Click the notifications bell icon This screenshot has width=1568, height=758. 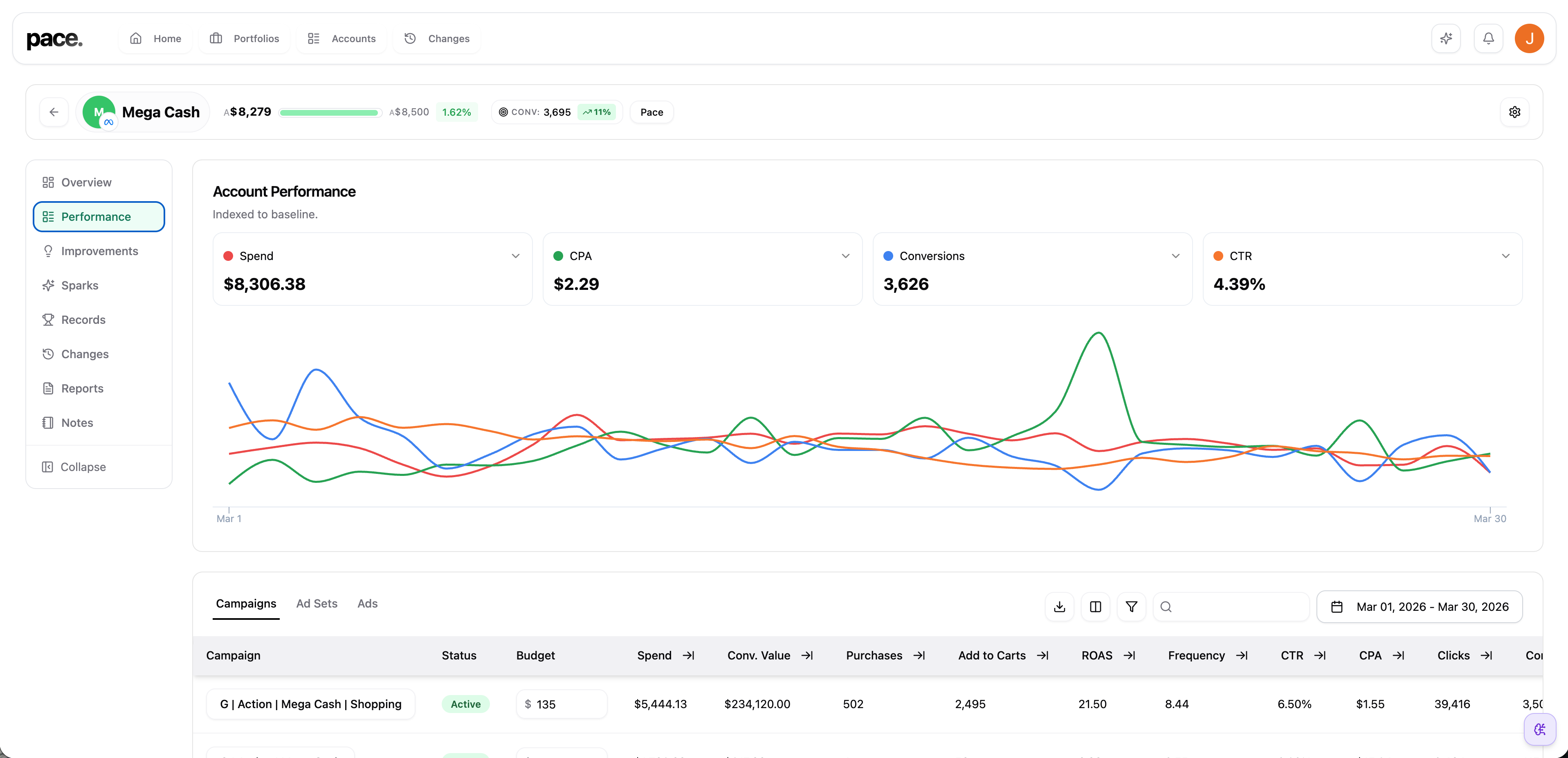click(x=1488, y=38)
